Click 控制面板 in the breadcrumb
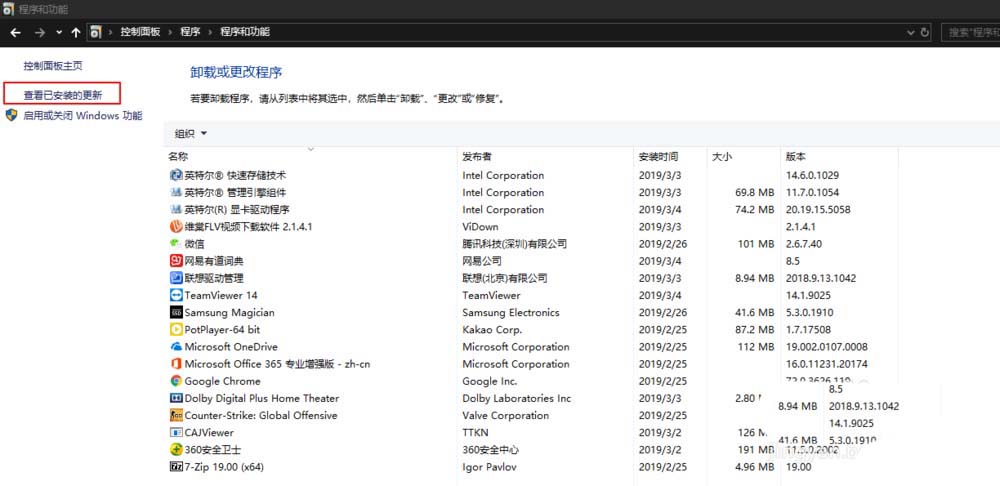Image resolution: width=1000 pixels, height=486 pixels. tap(140, 32)
